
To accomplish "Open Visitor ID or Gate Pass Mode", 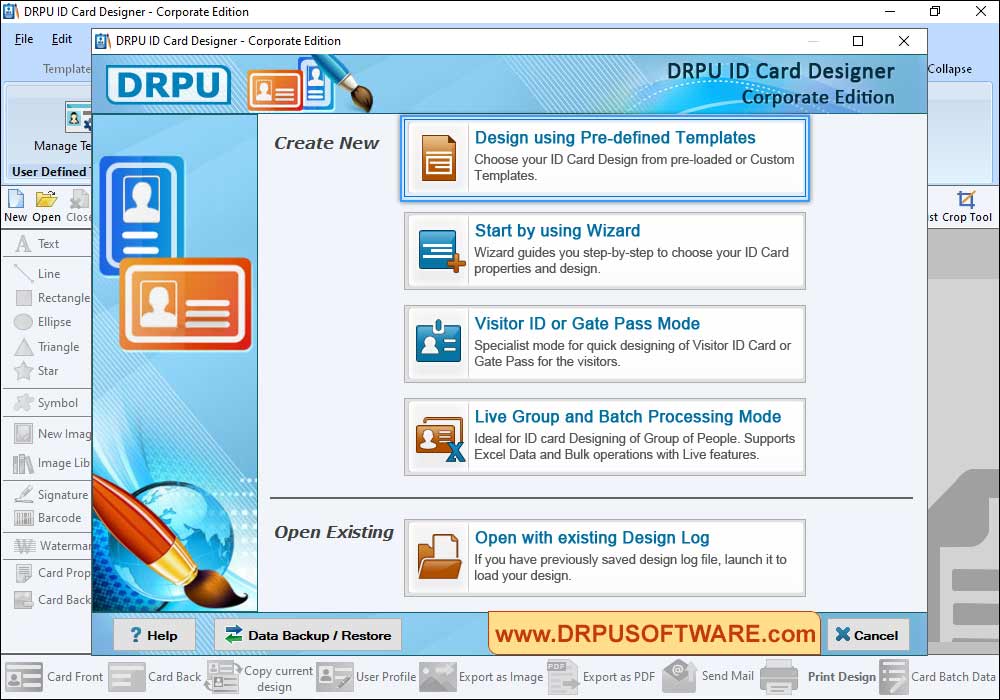I will (605, 344).
